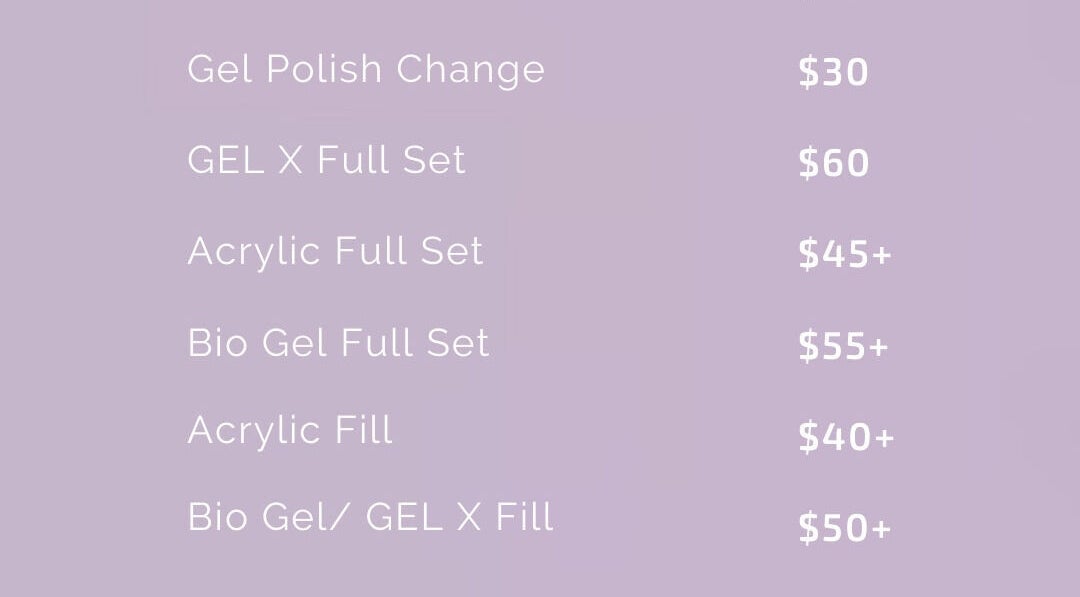Click the $50+ price
Viewport: 1080px width, 597px height.
[x=844, y=528]
